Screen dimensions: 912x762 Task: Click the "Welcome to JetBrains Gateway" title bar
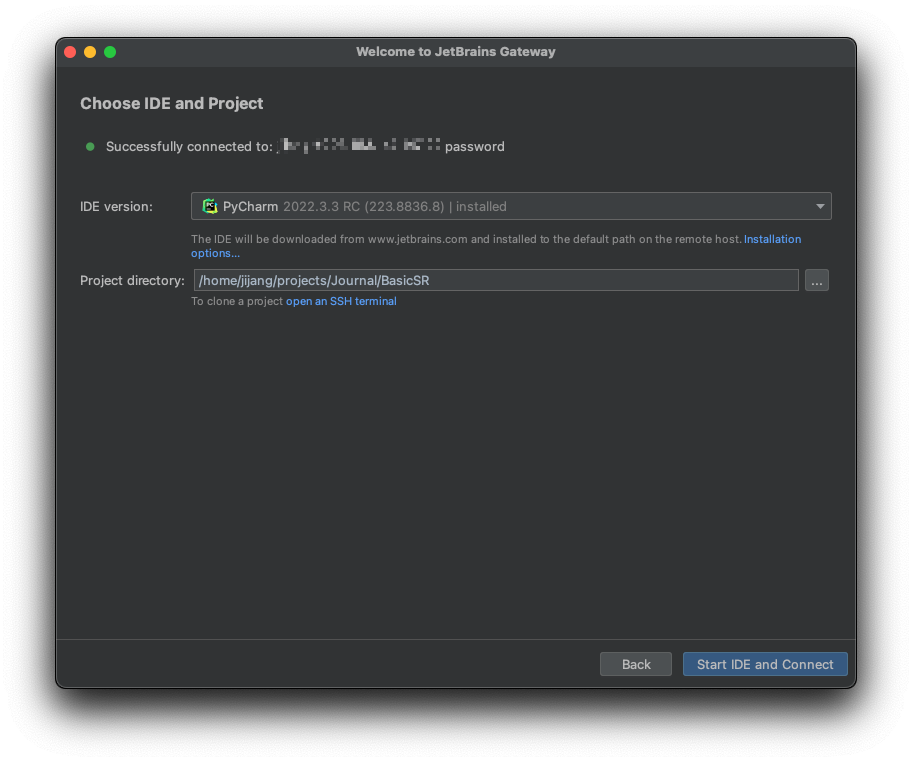[456, 51]
